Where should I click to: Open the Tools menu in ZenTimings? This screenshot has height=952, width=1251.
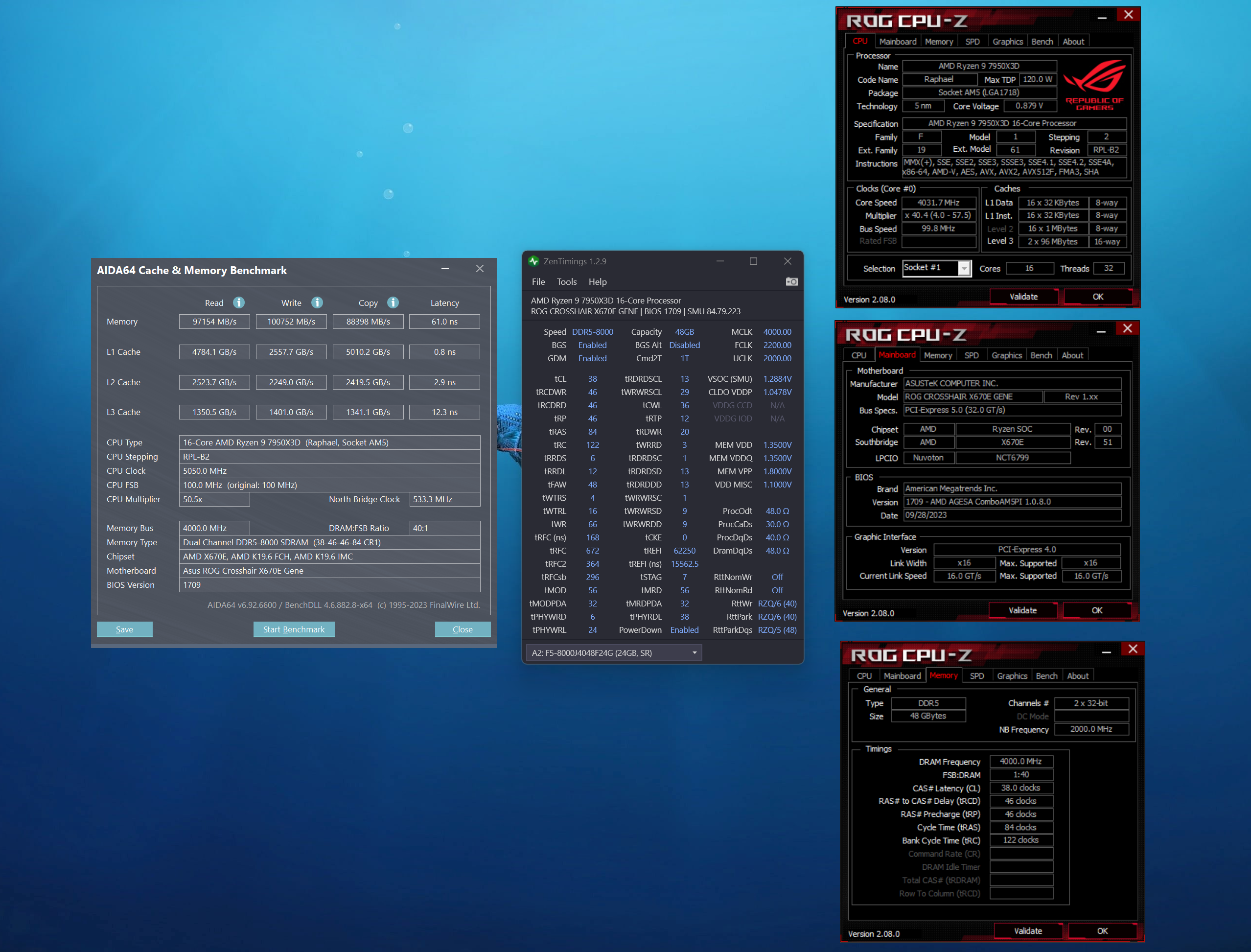click(x=567, y=281)
